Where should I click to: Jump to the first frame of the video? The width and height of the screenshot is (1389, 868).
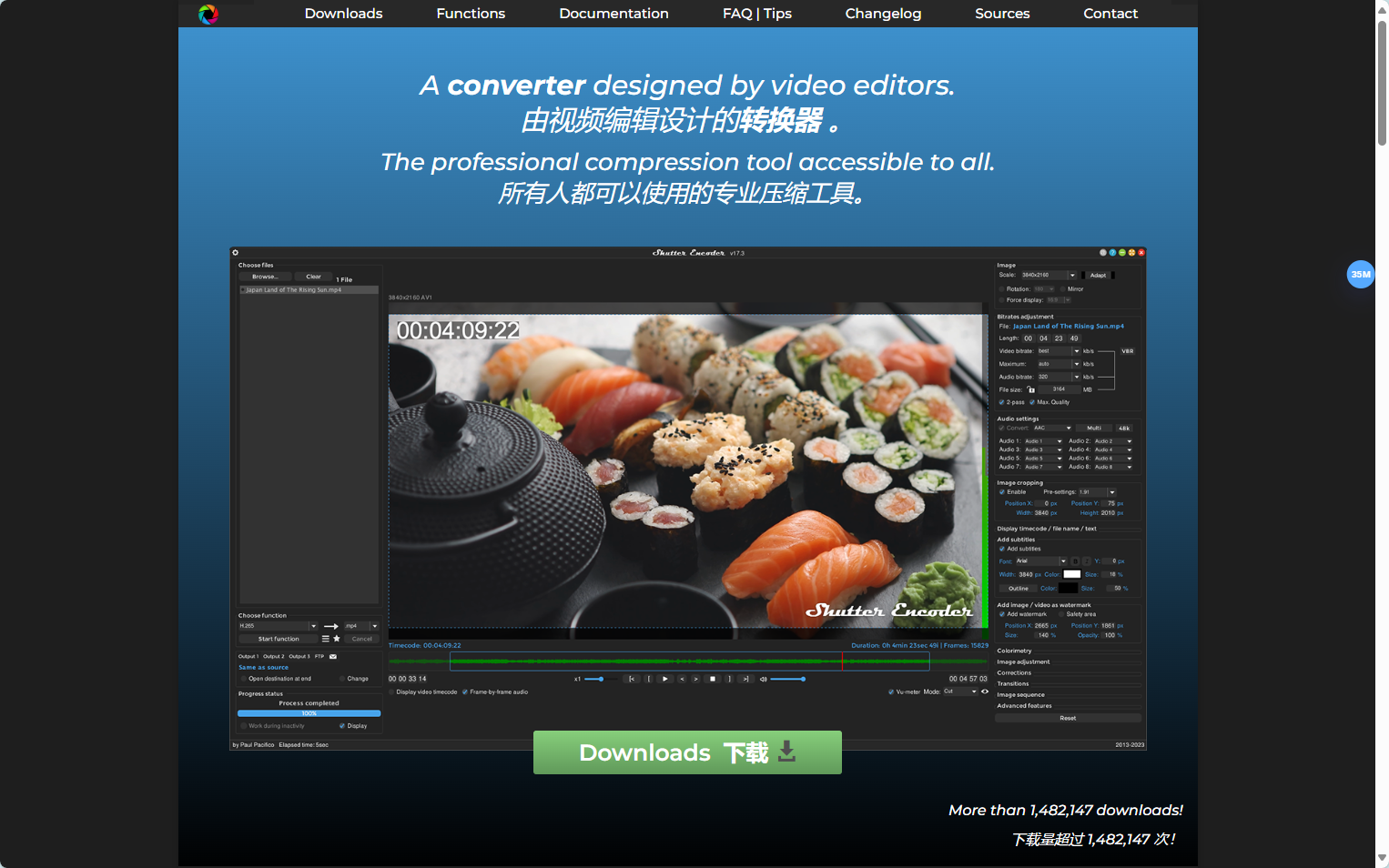[632, 679]
